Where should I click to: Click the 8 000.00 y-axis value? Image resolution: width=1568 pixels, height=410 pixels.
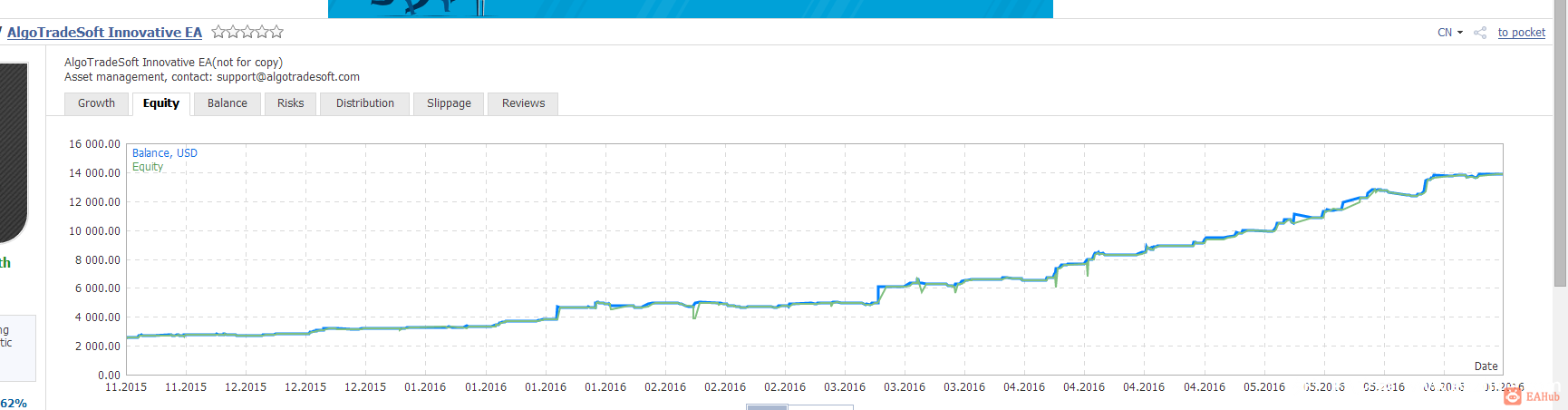97,260
